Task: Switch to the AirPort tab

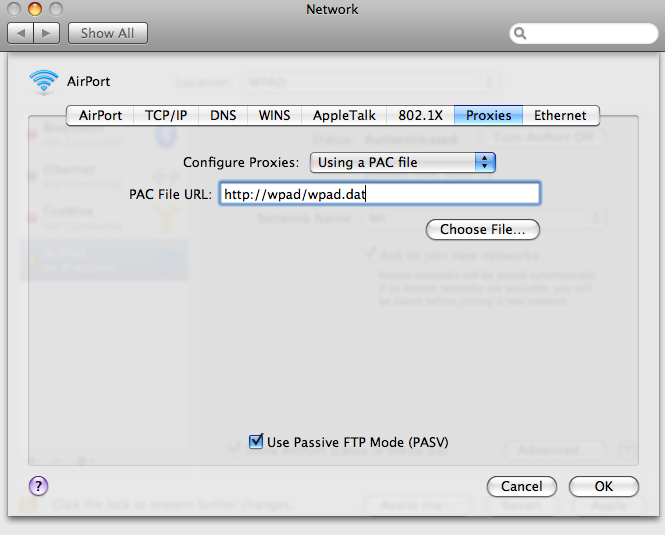Action: 100,115
